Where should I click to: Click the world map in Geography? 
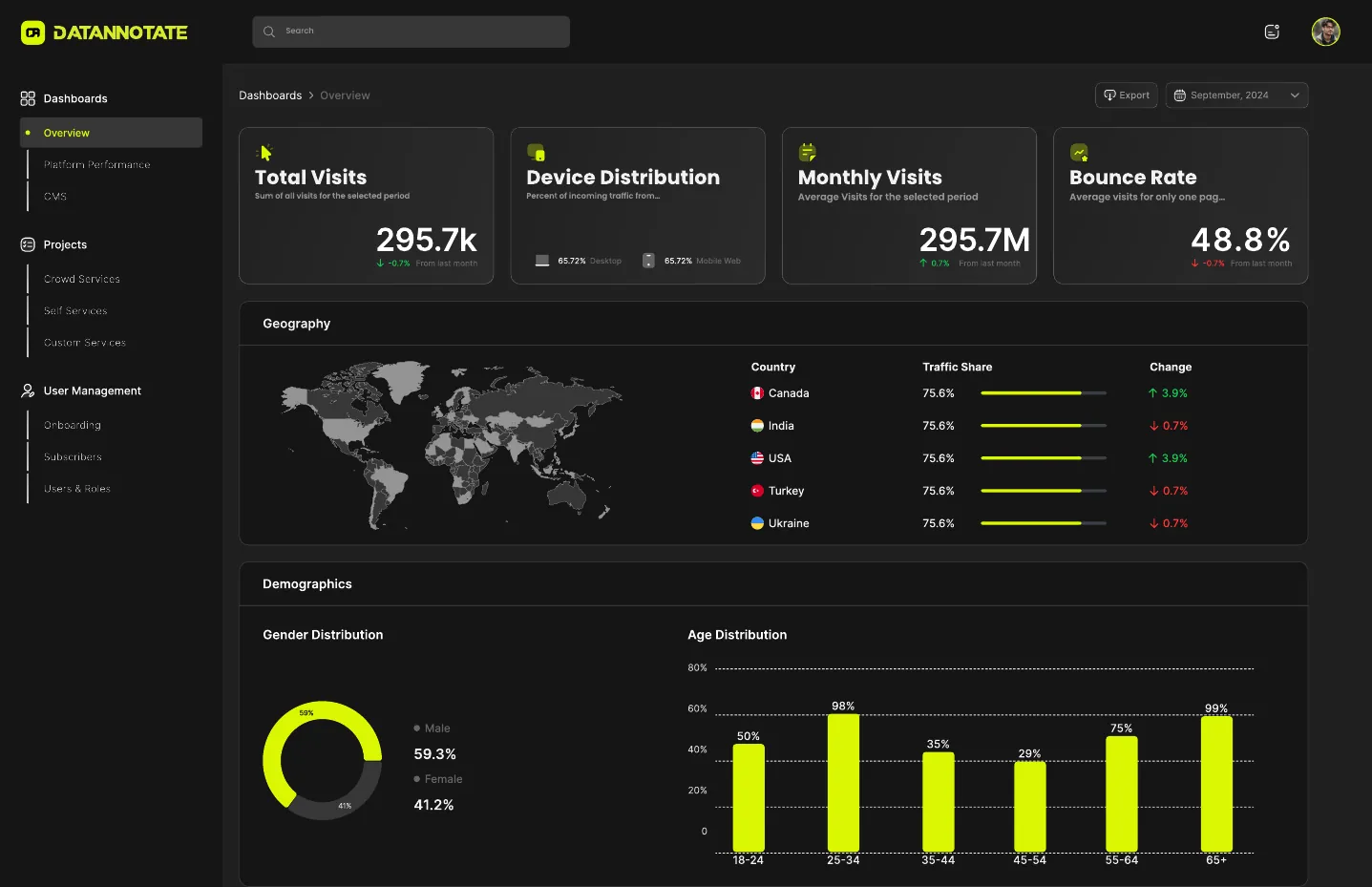[451, 444]
